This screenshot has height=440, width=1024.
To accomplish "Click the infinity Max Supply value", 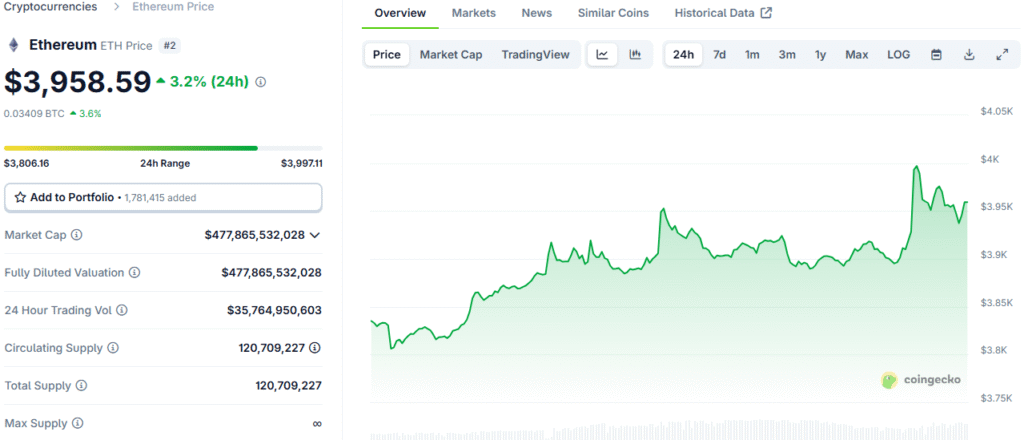I will point(317,424).
